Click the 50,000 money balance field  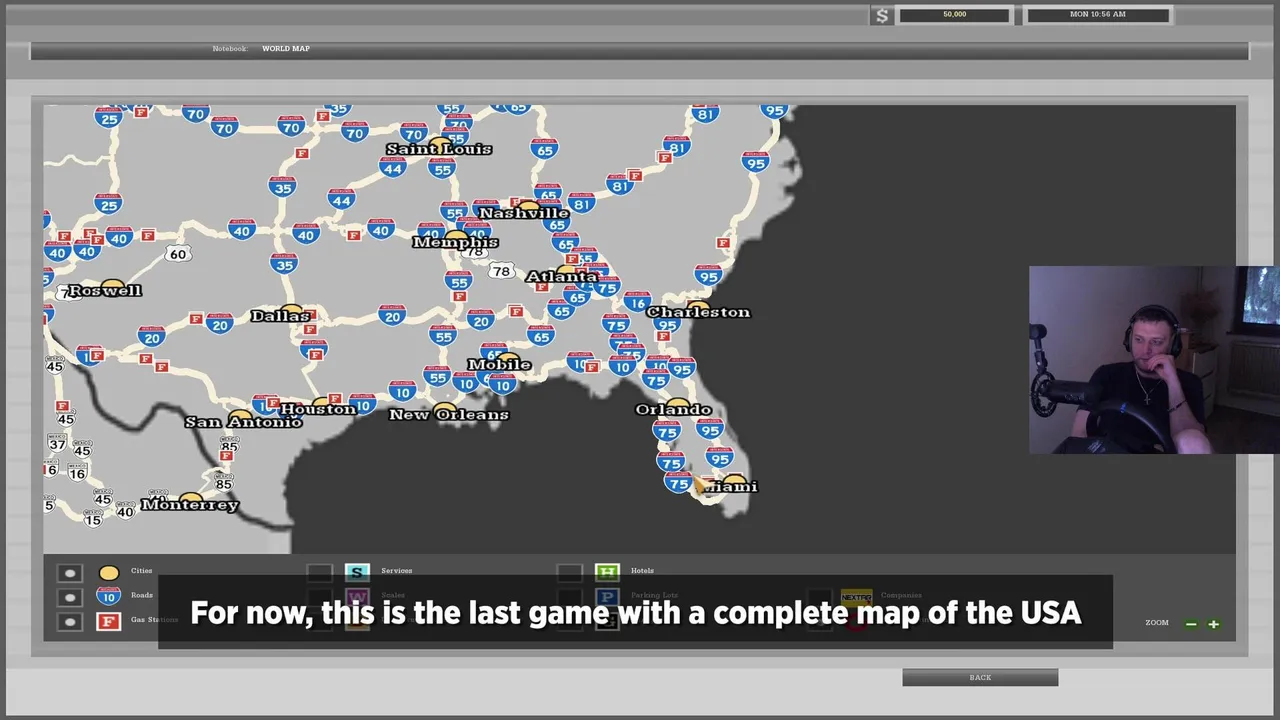[x=954, y=15]
